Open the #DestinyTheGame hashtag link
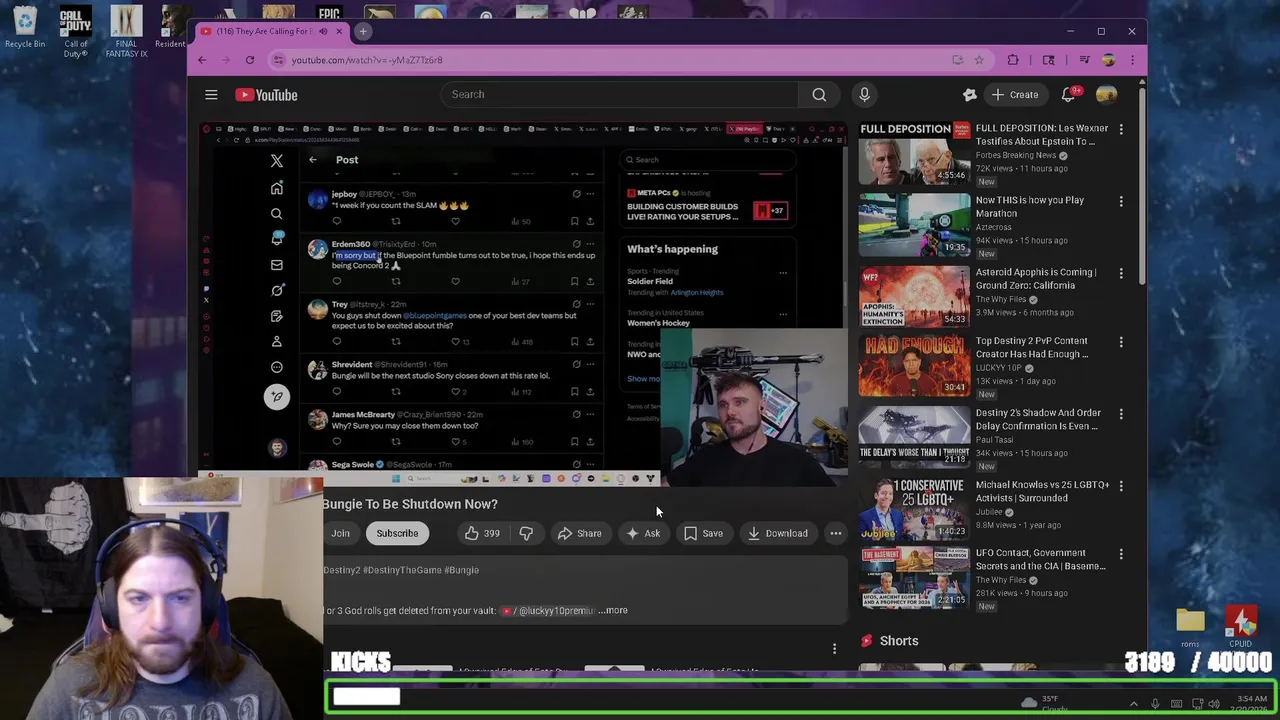1280x720 pixels. click(x=401, y=570)
